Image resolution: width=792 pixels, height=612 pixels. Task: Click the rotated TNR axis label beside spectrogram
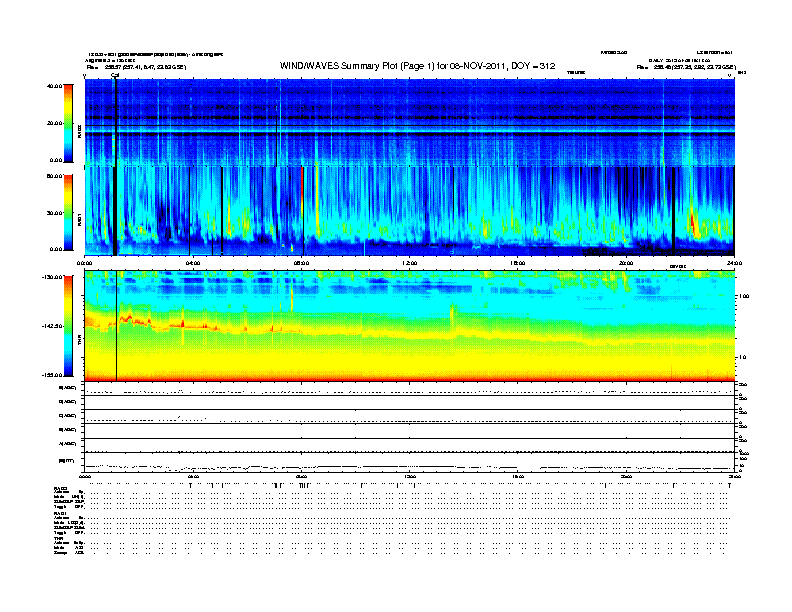click(x=79, y=342)
